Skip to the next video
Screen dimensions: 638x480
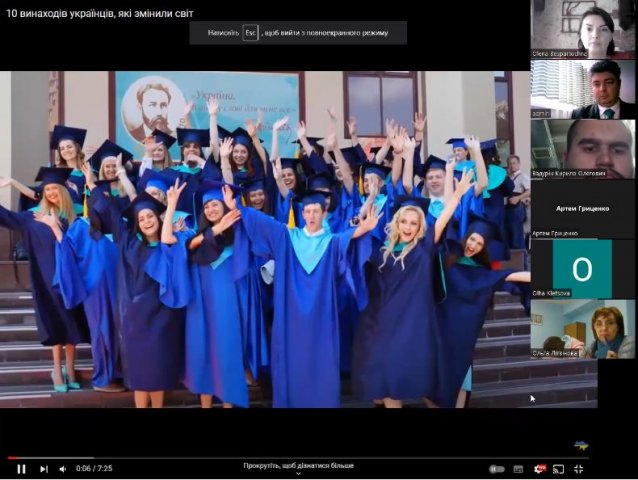tap(43, 468)
